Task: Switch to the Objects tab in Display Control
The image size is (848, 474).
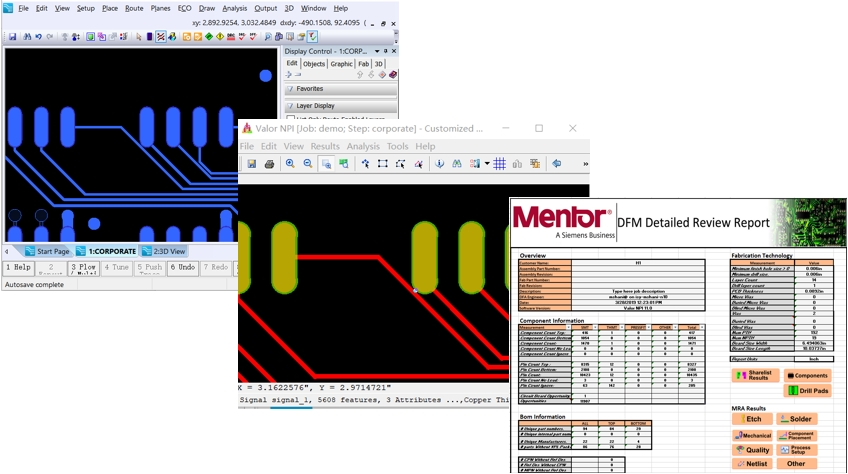Action: pyautogui.click(x=314, y=64)
